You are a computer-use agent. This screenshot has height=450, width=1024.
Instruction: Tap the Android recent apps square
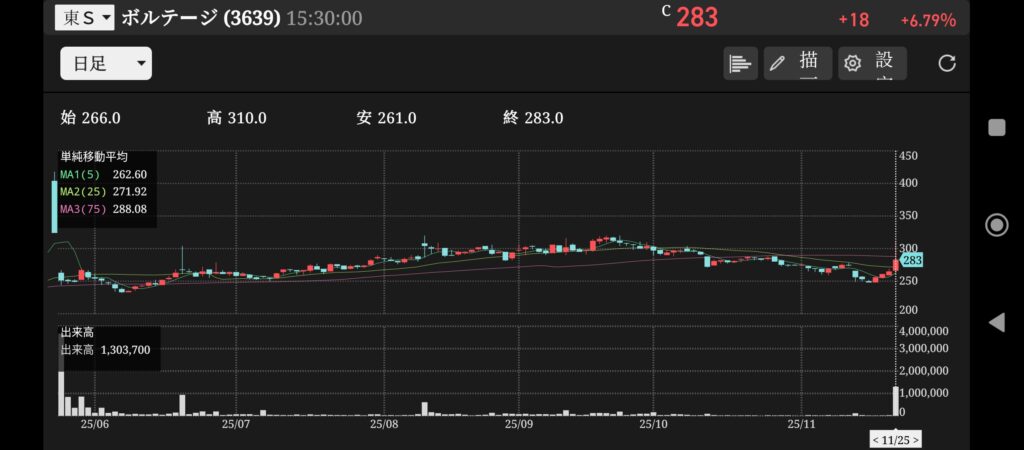point(996,127)
